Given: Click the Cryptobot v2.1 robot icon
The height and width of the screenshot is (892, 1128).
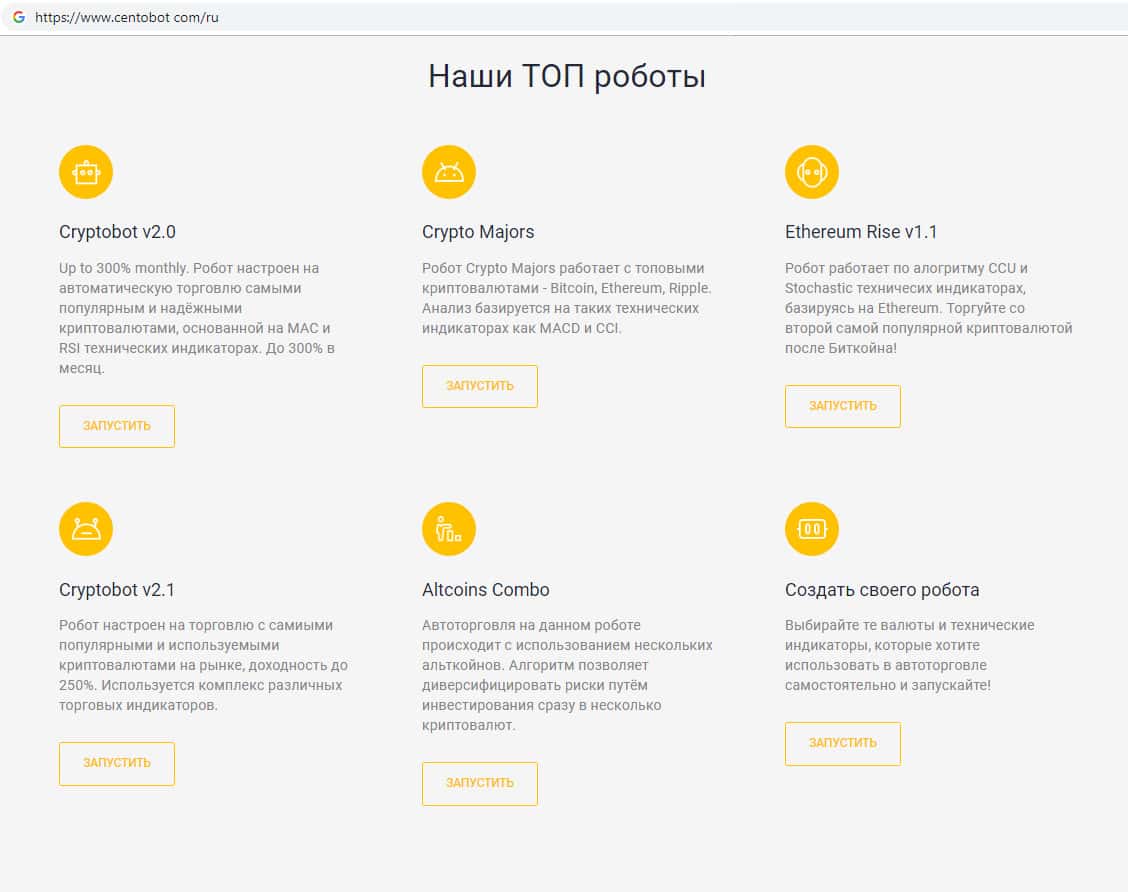Looking at the screenshot, I should pyautogui.click(x=86, y=529).
